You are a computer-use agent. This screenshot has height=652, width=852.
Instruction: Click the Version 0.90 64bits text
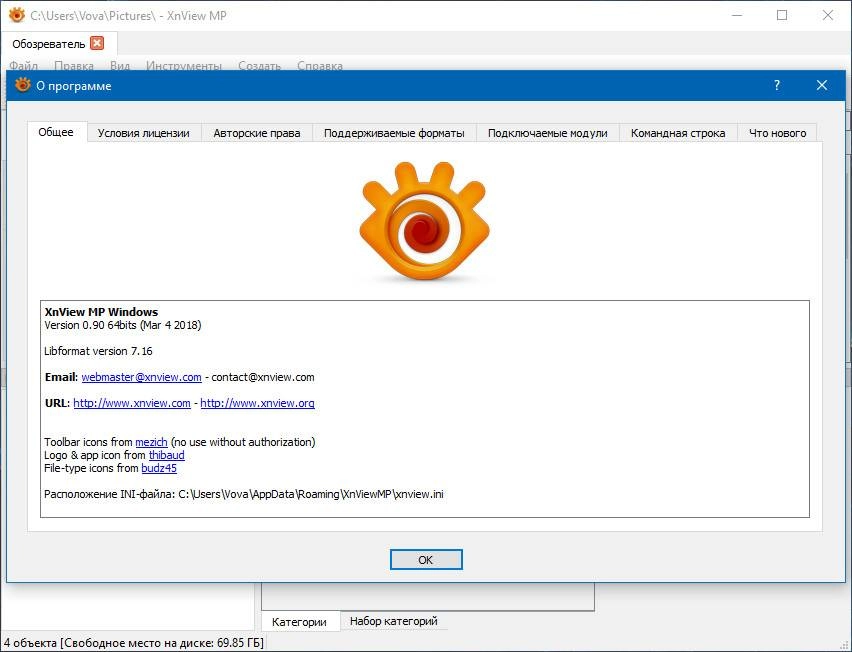point(123,325)
